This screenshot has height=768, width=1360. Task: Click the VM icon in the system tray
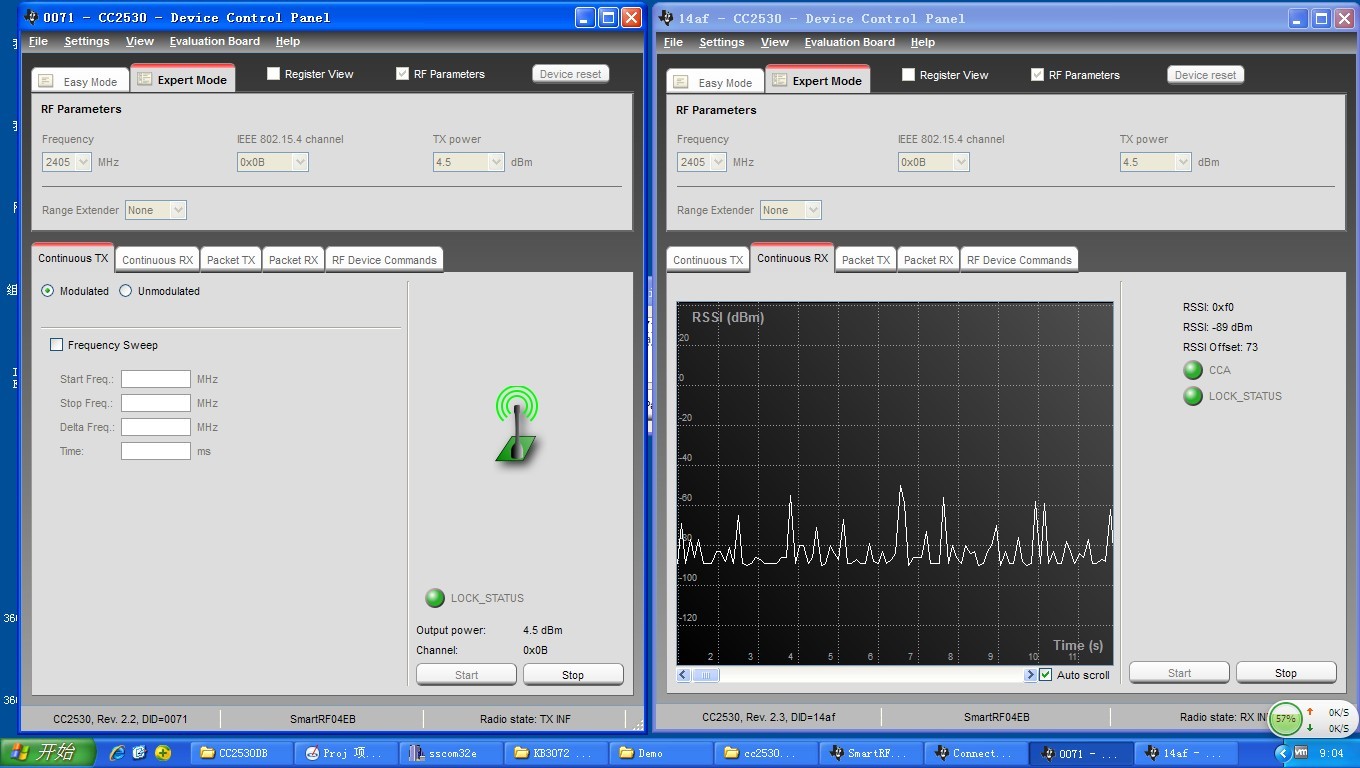pos(1301,752)
